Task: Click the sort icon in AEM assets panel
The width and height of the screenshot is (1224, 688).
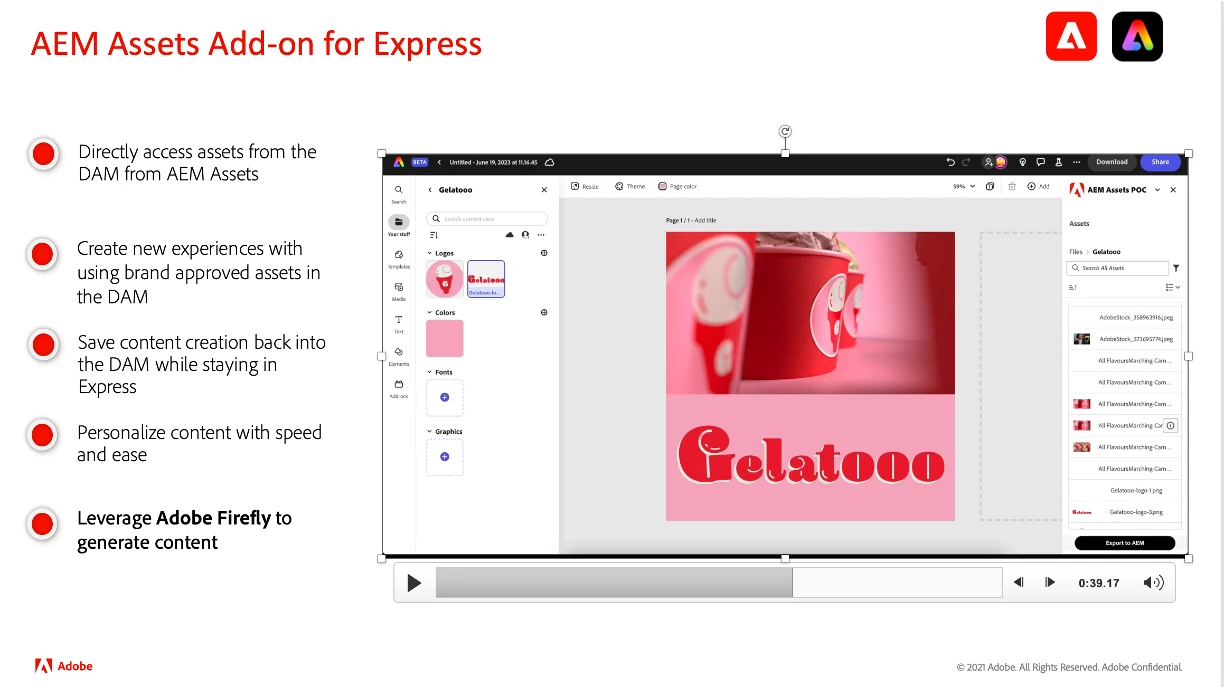Action: click(x=1073, y=288)
